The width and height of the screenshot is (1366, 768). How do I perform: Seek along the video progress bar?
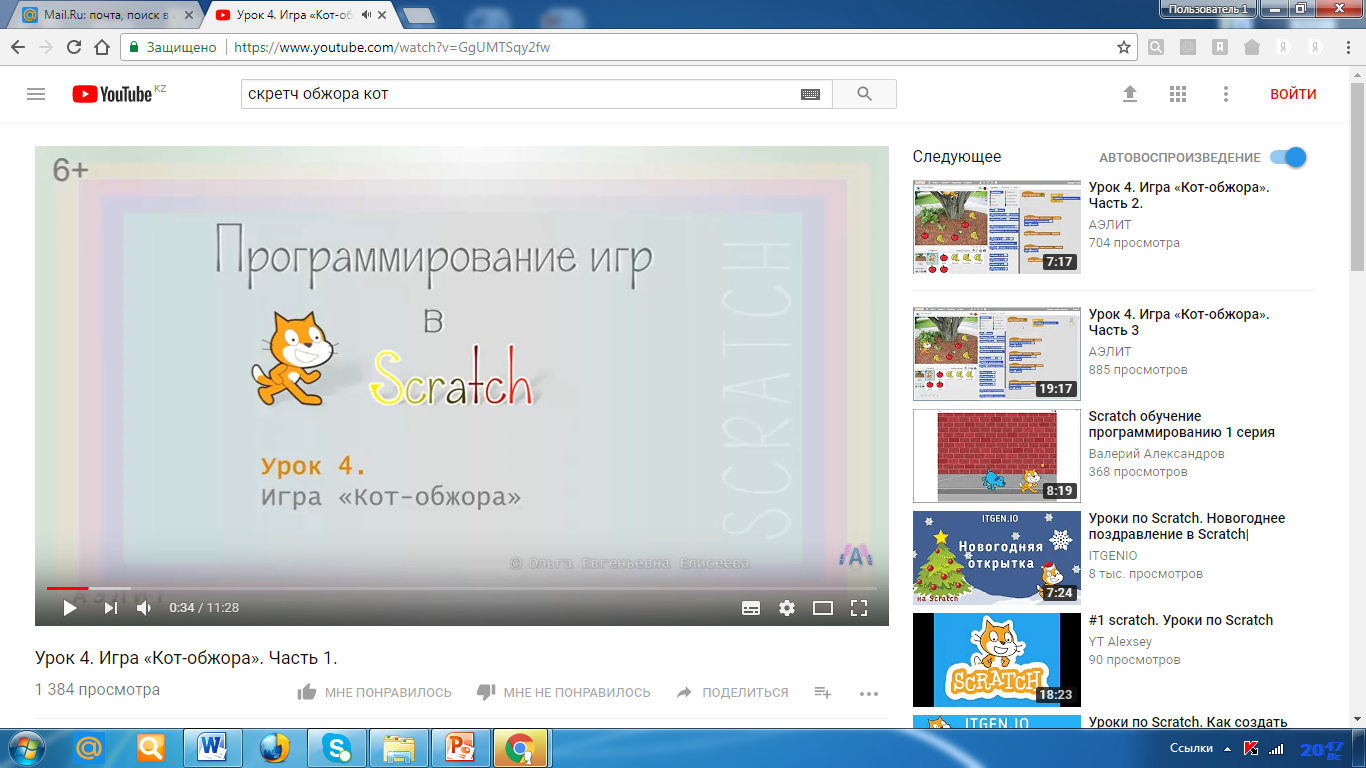[x=461, y=588]
